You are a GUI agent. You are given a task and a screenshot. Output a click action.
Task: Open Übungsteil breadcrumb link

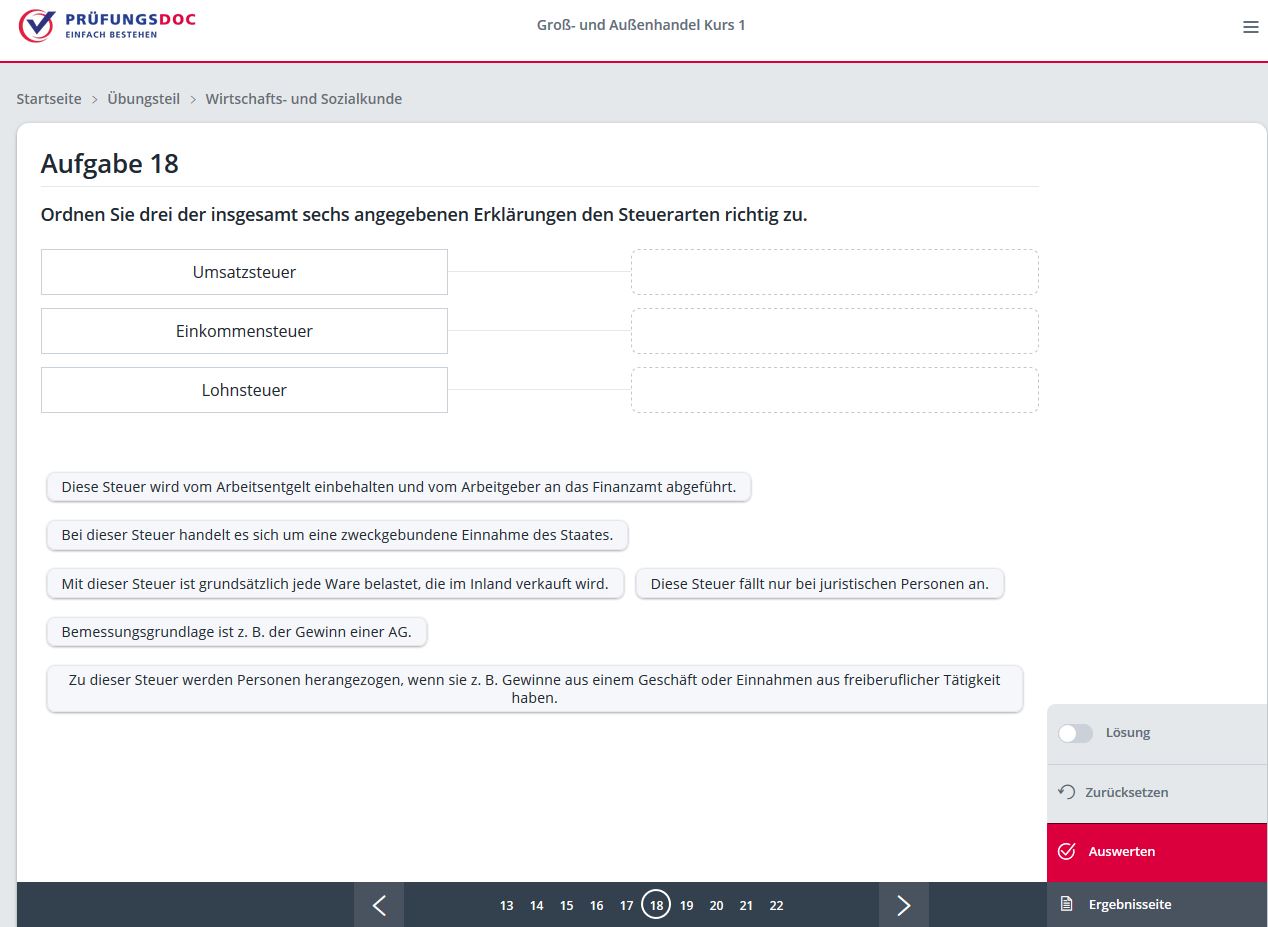(x=144, y=99)
